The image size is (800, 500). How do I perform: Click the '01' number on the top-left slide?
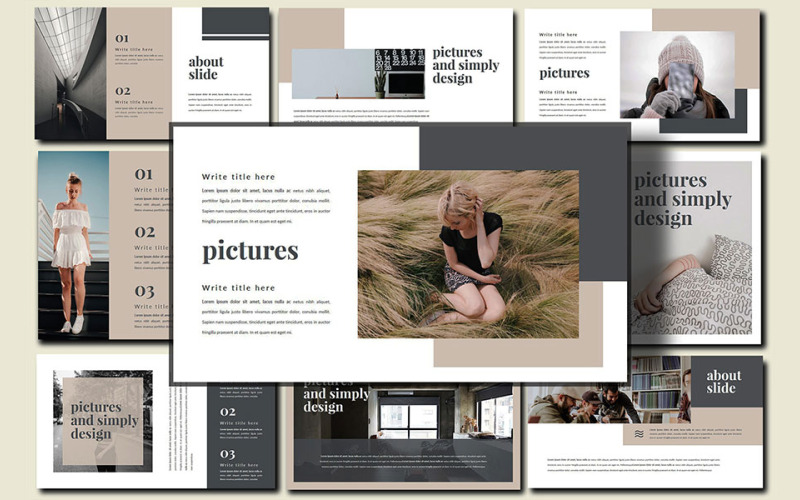(x=122, y=38)
